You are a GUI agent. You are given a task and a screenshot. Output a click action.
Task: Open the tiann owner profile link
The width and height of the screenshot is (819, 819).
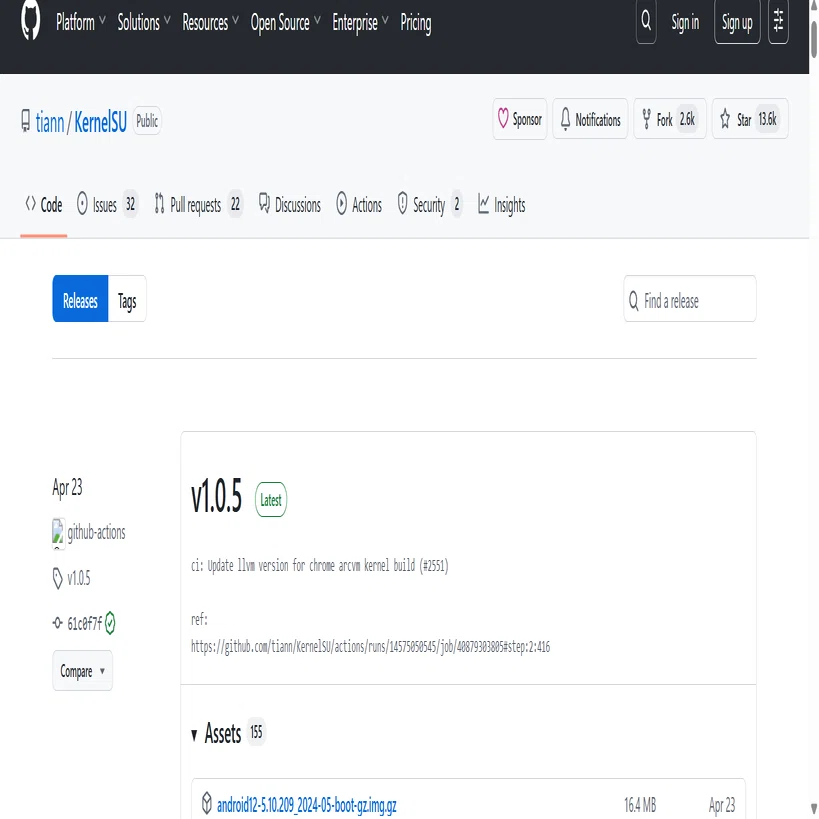coord(50,122)
